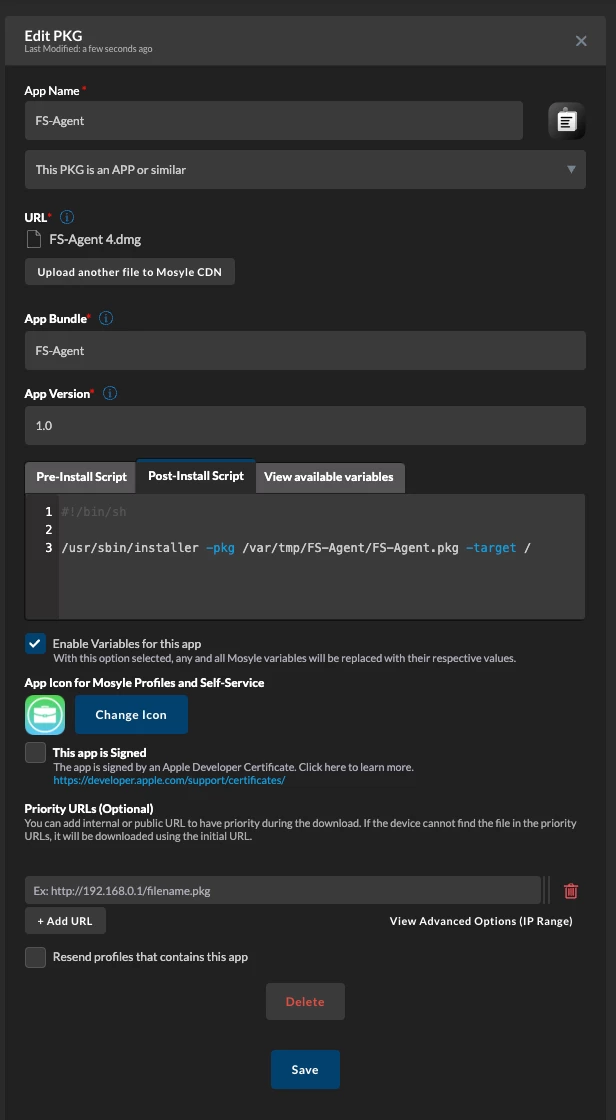Viewport: 616px width, 1120px height.
Task: Click the #!/bin/sh line in script editor
Action: tap(94, 511)
